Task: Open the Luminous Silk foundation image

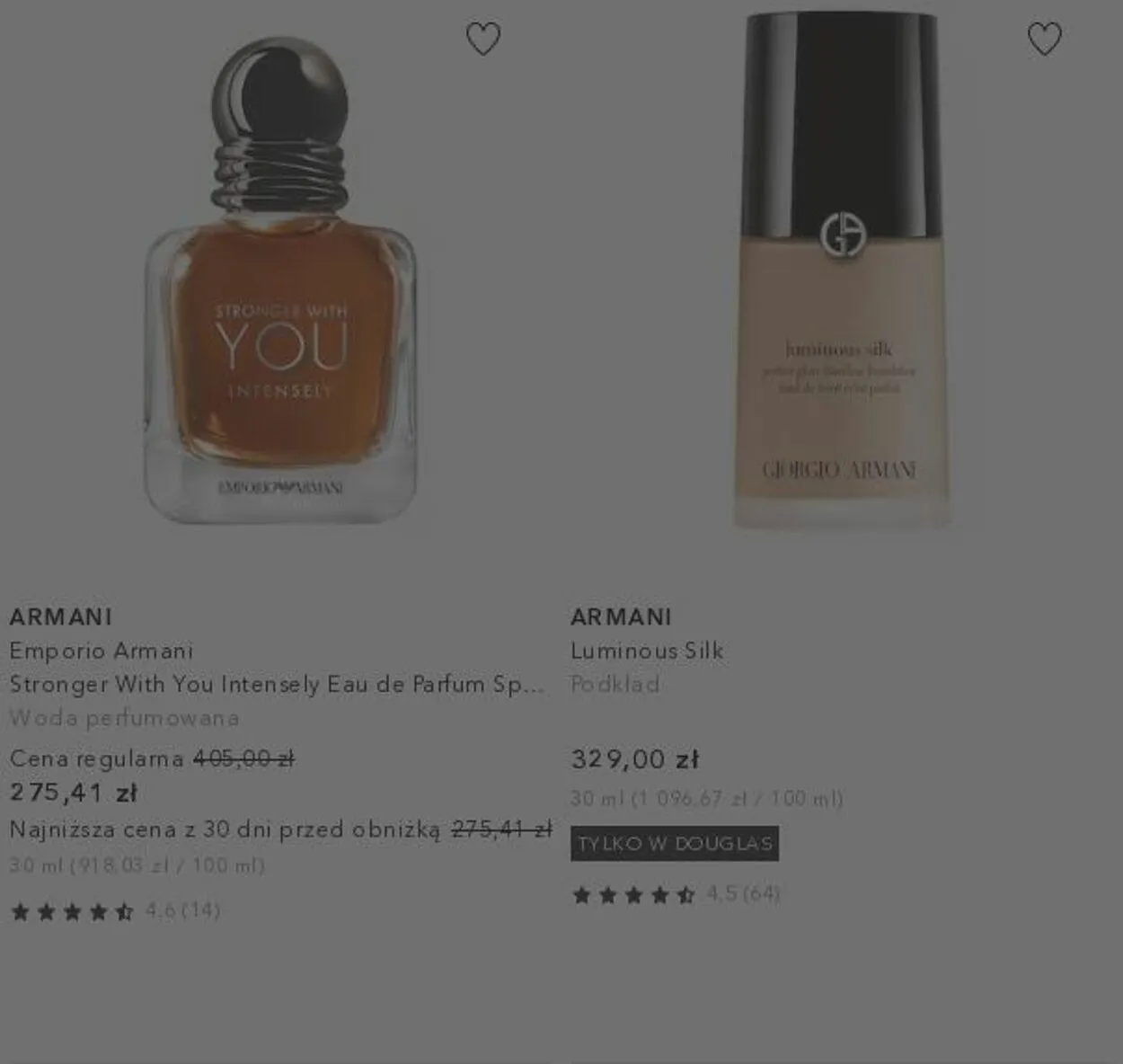Action: point(841,270)
